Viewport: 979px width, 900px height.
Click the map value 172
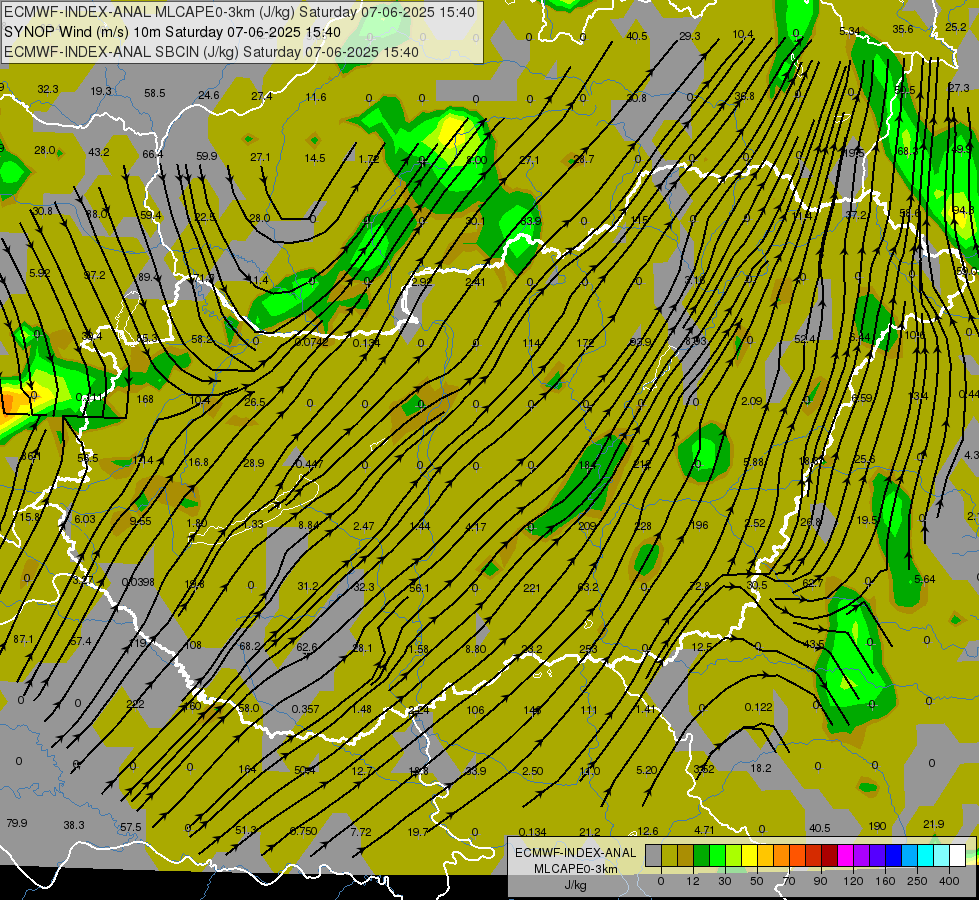pyautogui.click(x=586, y=343)
